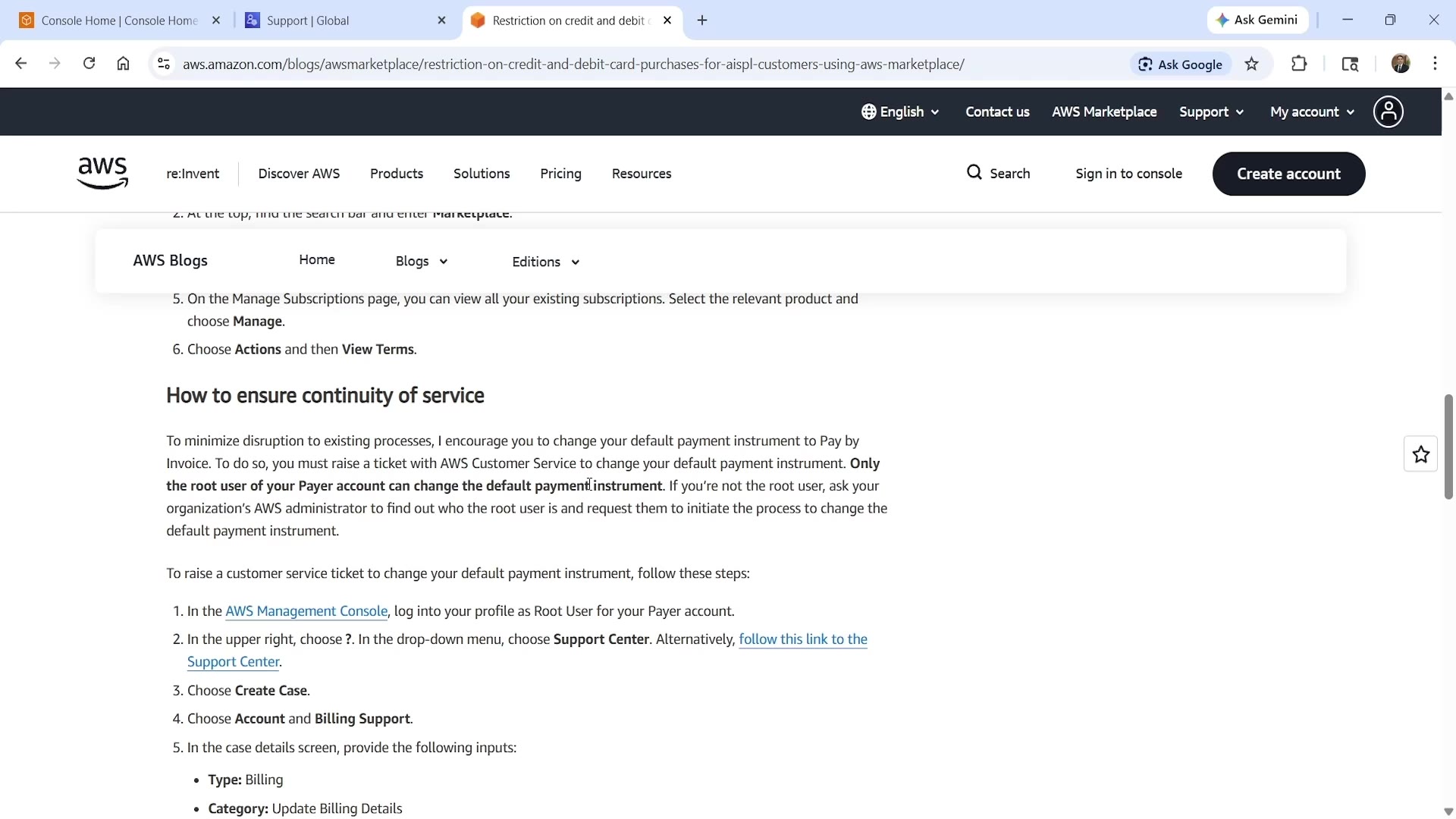
Task: Open Discover AWS menu
Action: click(299, 174)
